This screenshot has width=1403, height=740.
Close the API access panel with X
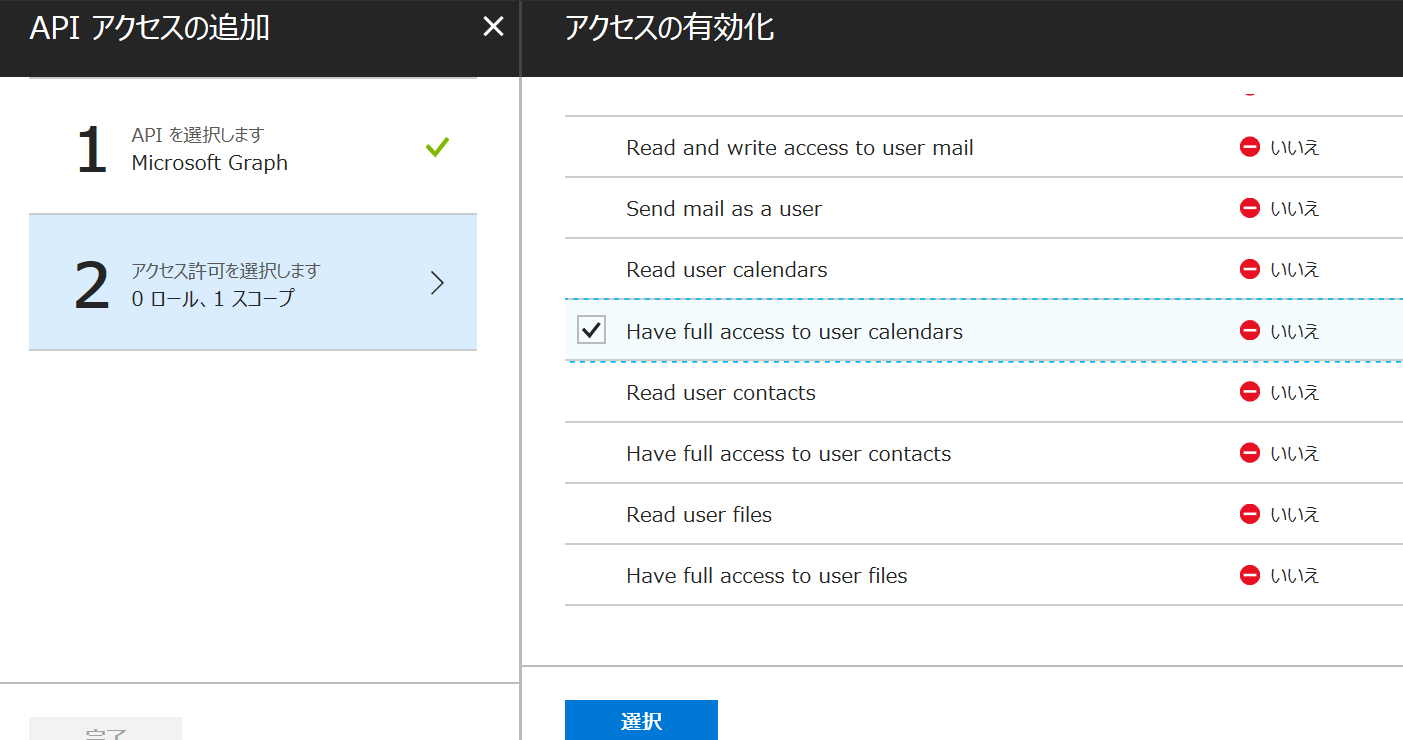(x=493, y=27)
